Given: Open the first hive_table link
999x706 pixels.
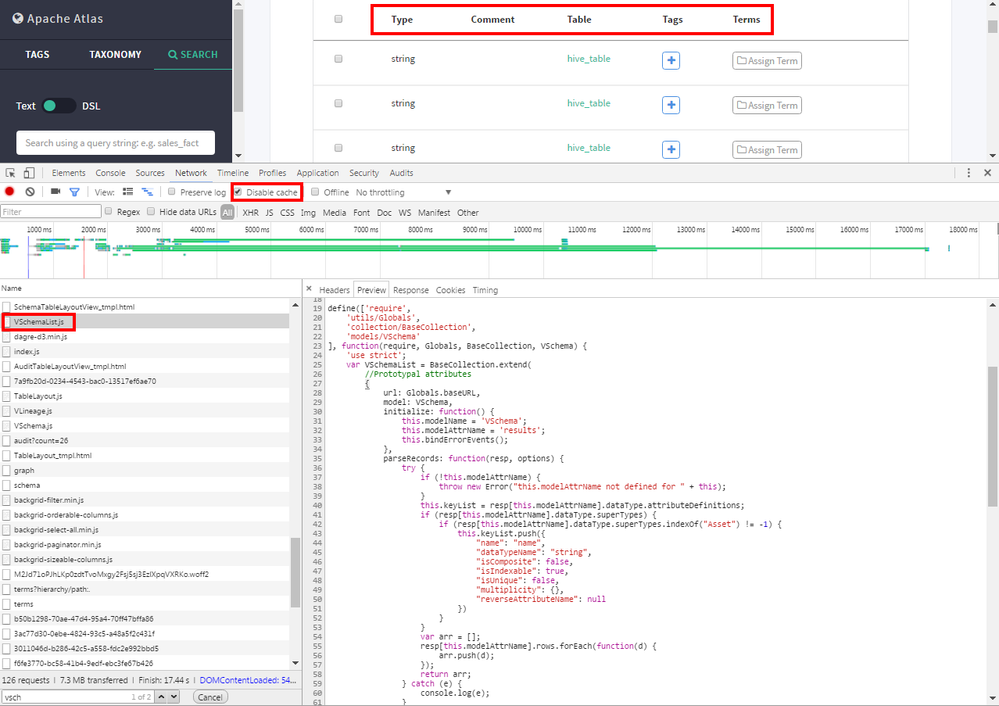Looking at the screenshot, I should click(x=588, y=59).
